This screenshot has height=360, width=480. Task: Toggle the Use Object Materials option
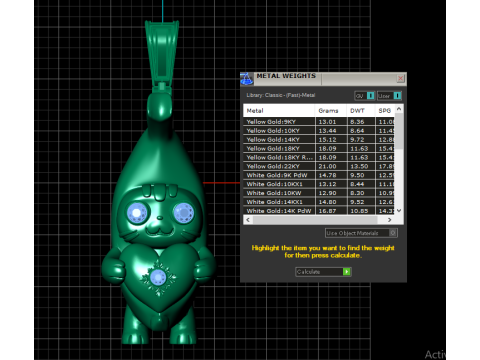361,233
